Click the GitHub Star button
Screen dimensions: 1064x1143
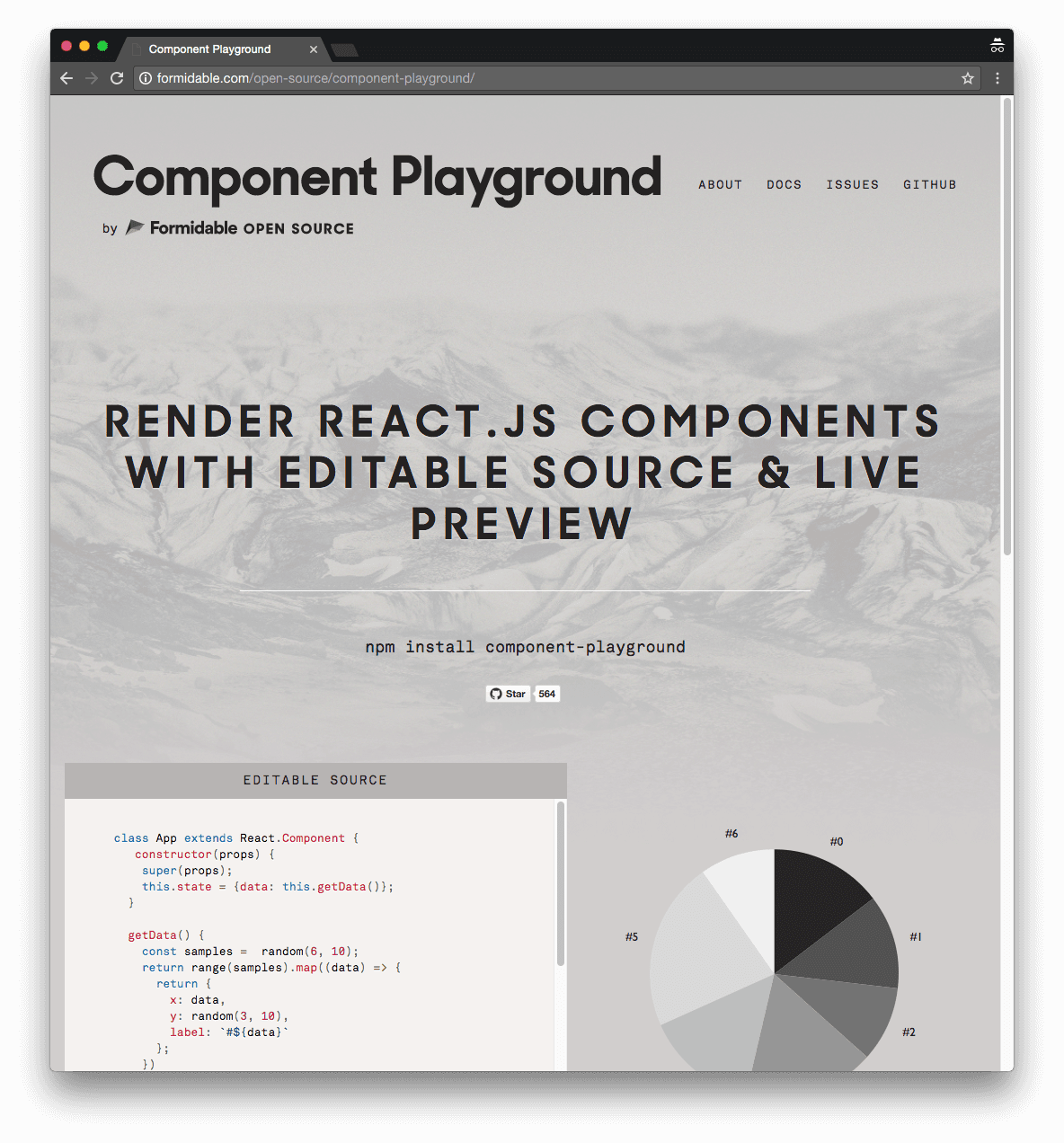[x=508, y=694]
